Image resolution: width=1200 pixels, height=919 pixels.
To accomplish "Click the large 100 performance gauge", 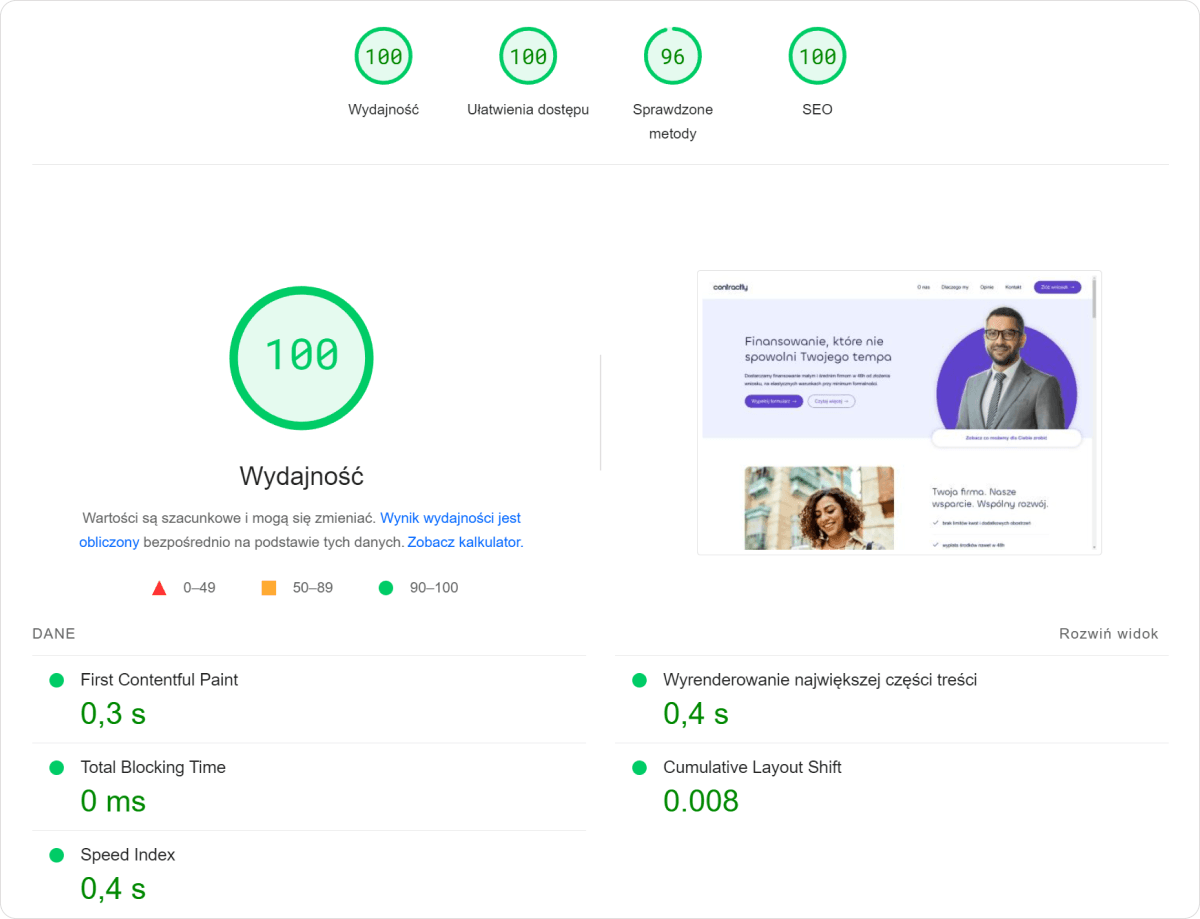I will coord(301,356).
